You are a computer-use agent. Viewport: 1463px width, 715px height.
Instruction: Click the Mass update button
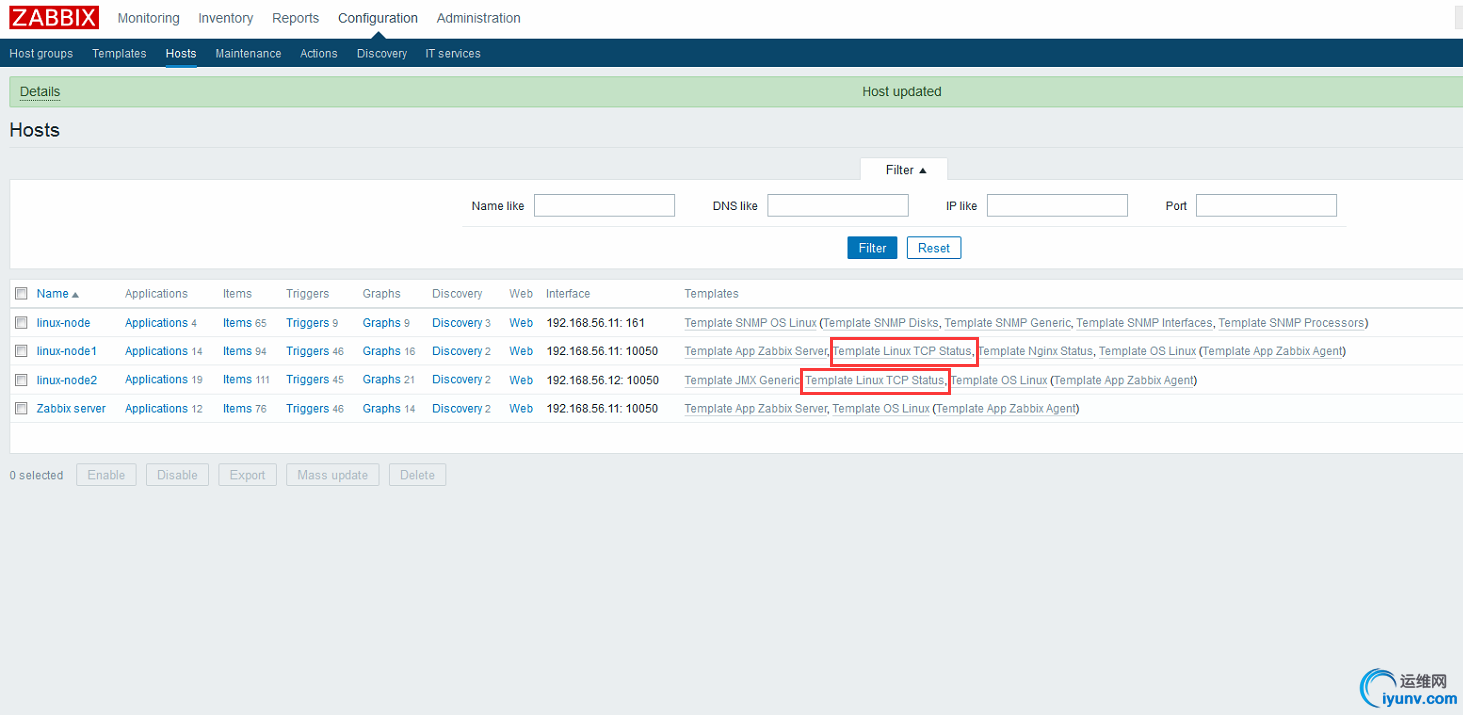tap(333, 475)
